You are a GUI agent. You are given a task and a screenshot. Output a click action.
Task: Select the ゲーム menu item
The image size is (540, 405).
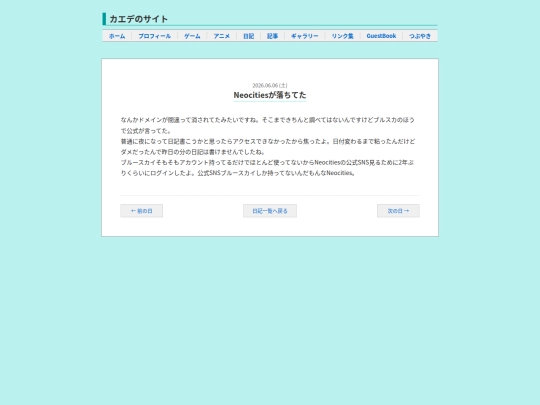(192, 36)
